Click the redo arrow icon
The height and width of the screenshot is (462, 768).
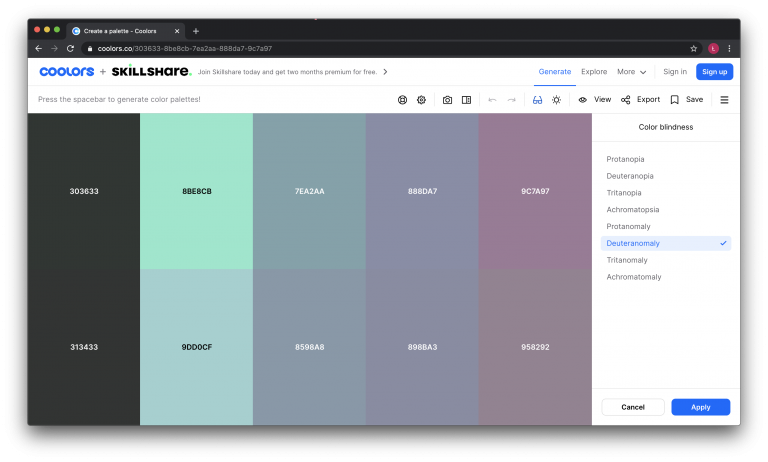pos(511,100)
